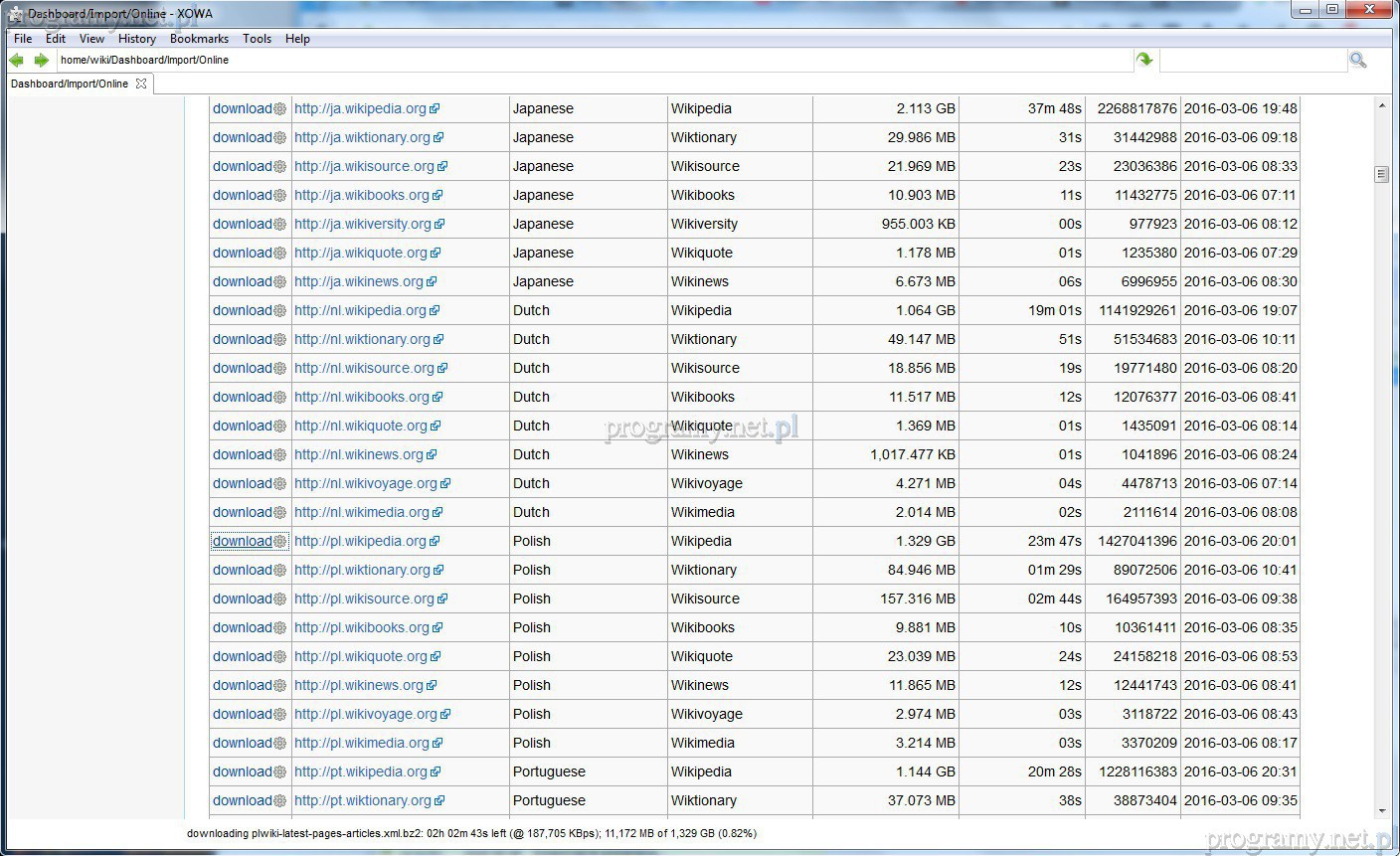
Task: Click gear icon beside pl.wikipedia.org download
Action: [280, 542]
